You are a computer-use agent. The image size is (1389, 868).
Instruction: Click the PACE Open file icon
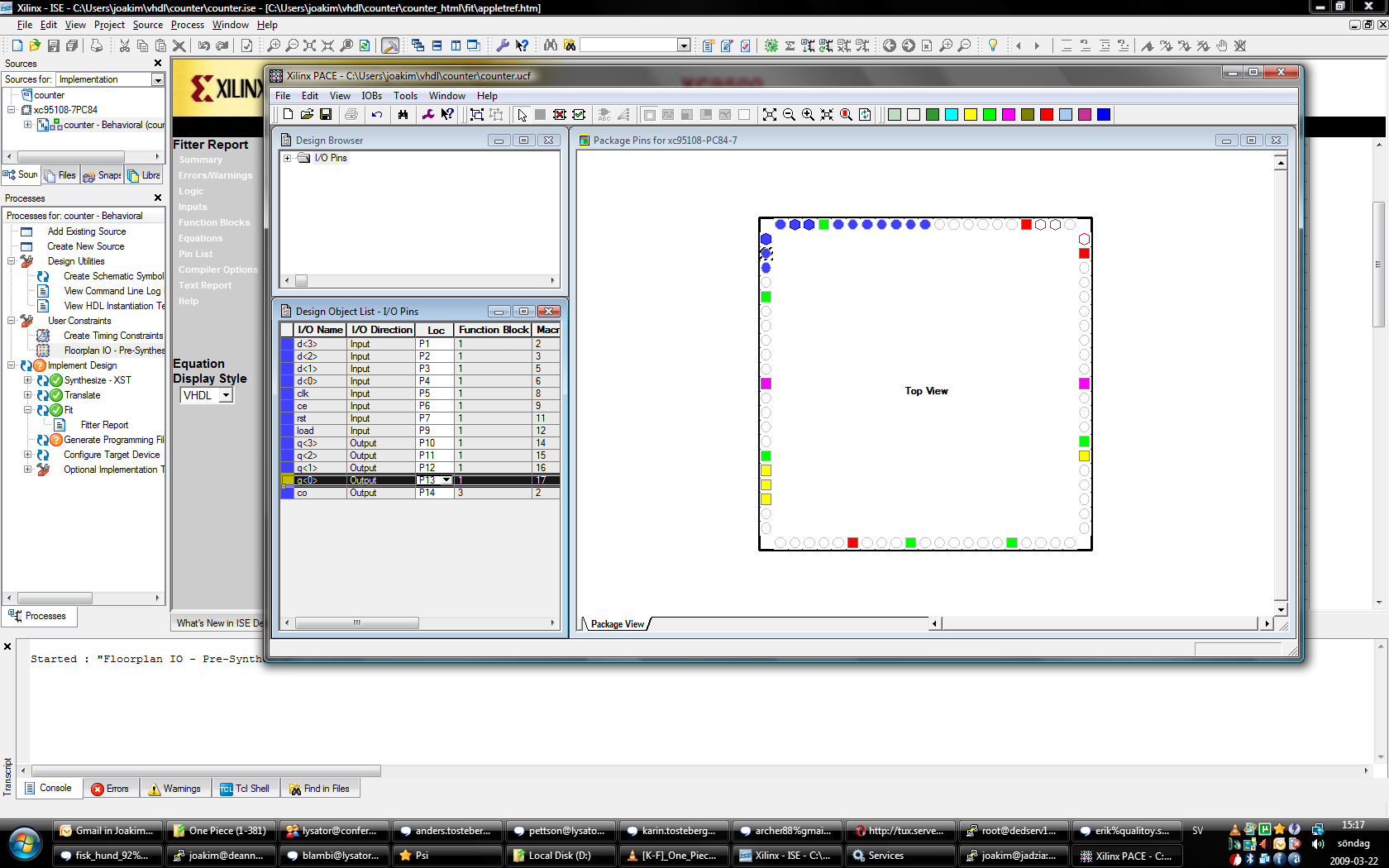(307, 115)
